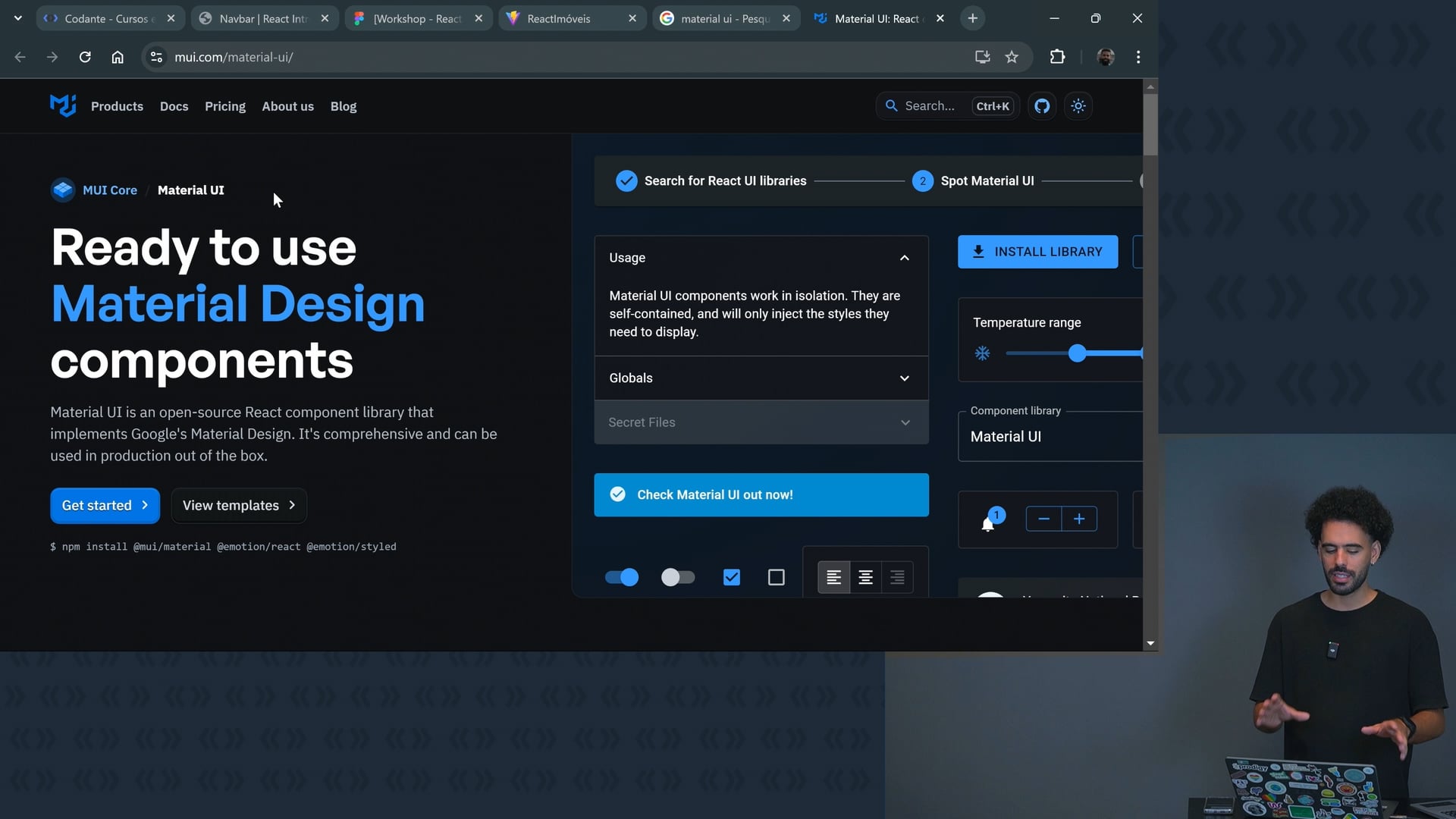The image size is (1456, 819).
Task: Open the browser extensions puzzle icon
Action: click(1057, 57)
